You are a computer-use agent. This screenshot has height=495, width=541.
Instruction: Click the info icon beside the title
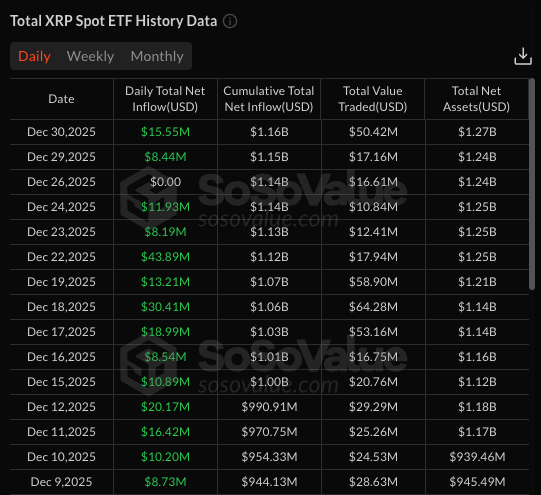click(230, 21)
